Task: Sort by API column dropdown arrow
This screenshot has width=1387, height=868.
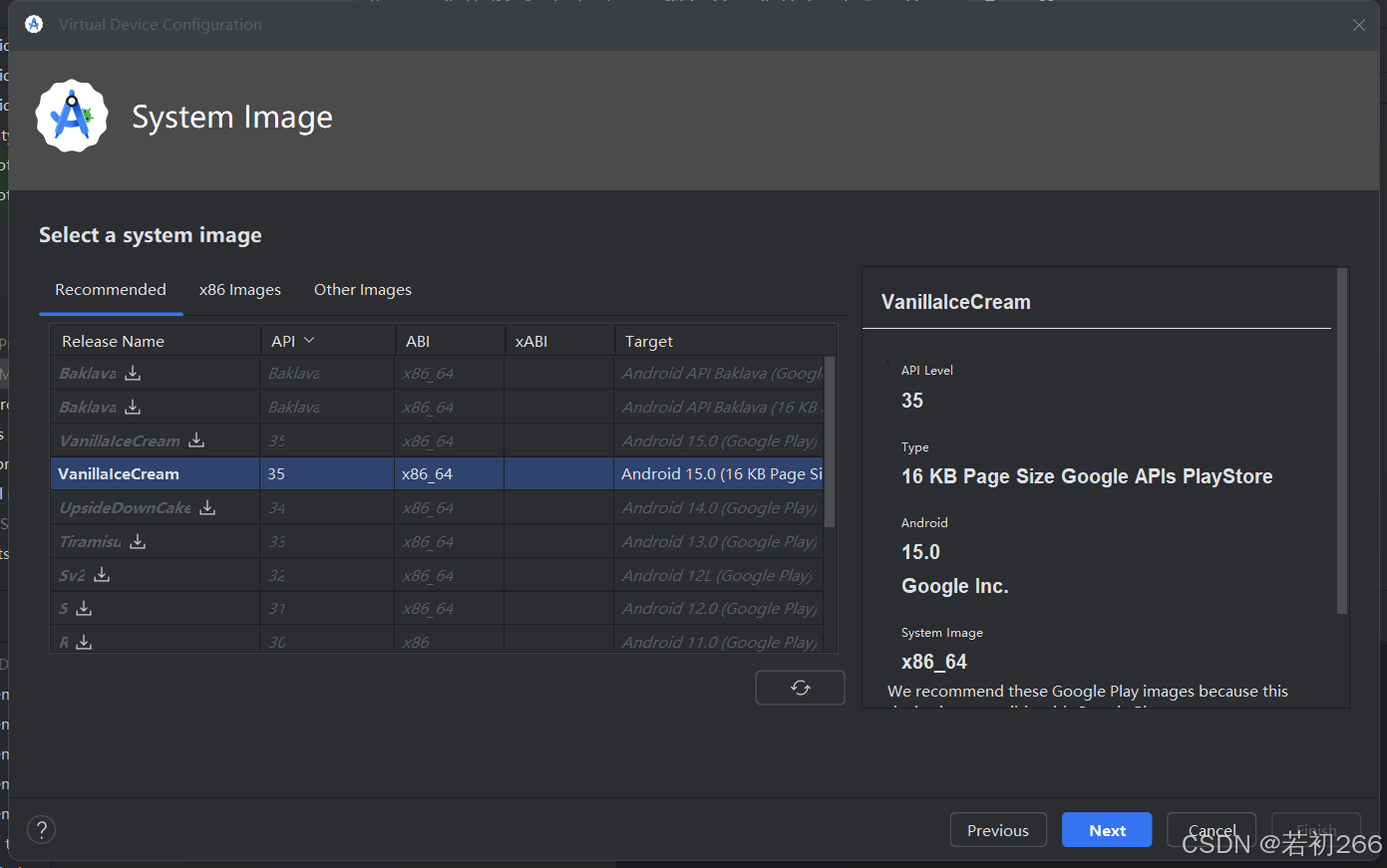Action: [309, 341]
